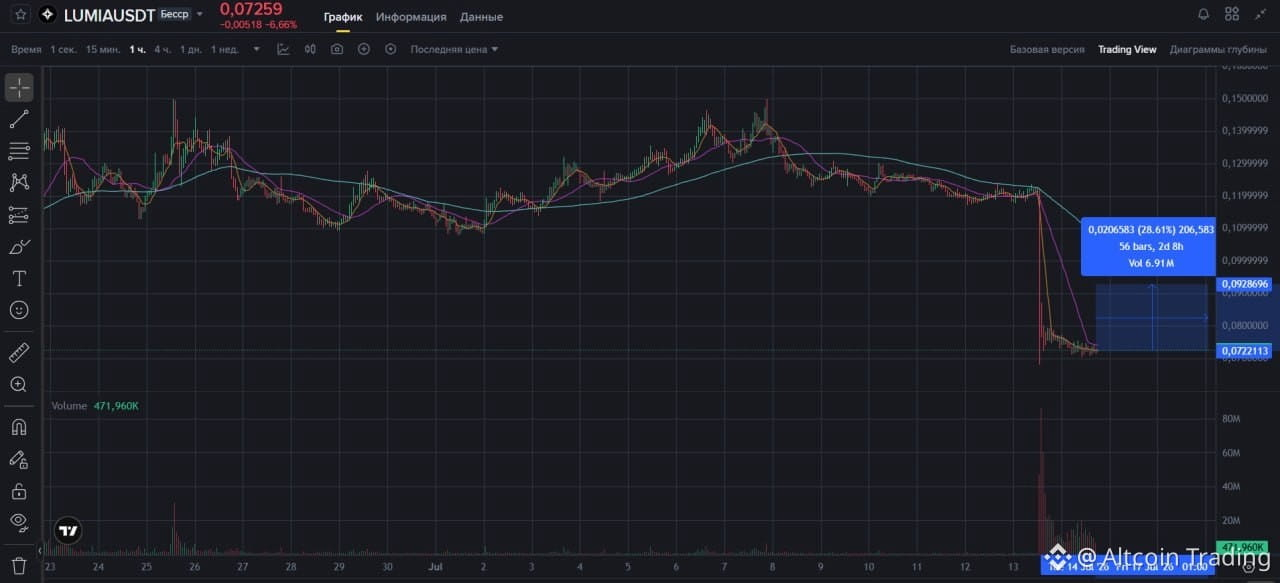Click the current price 0,07259
The image size is (1280, 583).
[251, 10]
